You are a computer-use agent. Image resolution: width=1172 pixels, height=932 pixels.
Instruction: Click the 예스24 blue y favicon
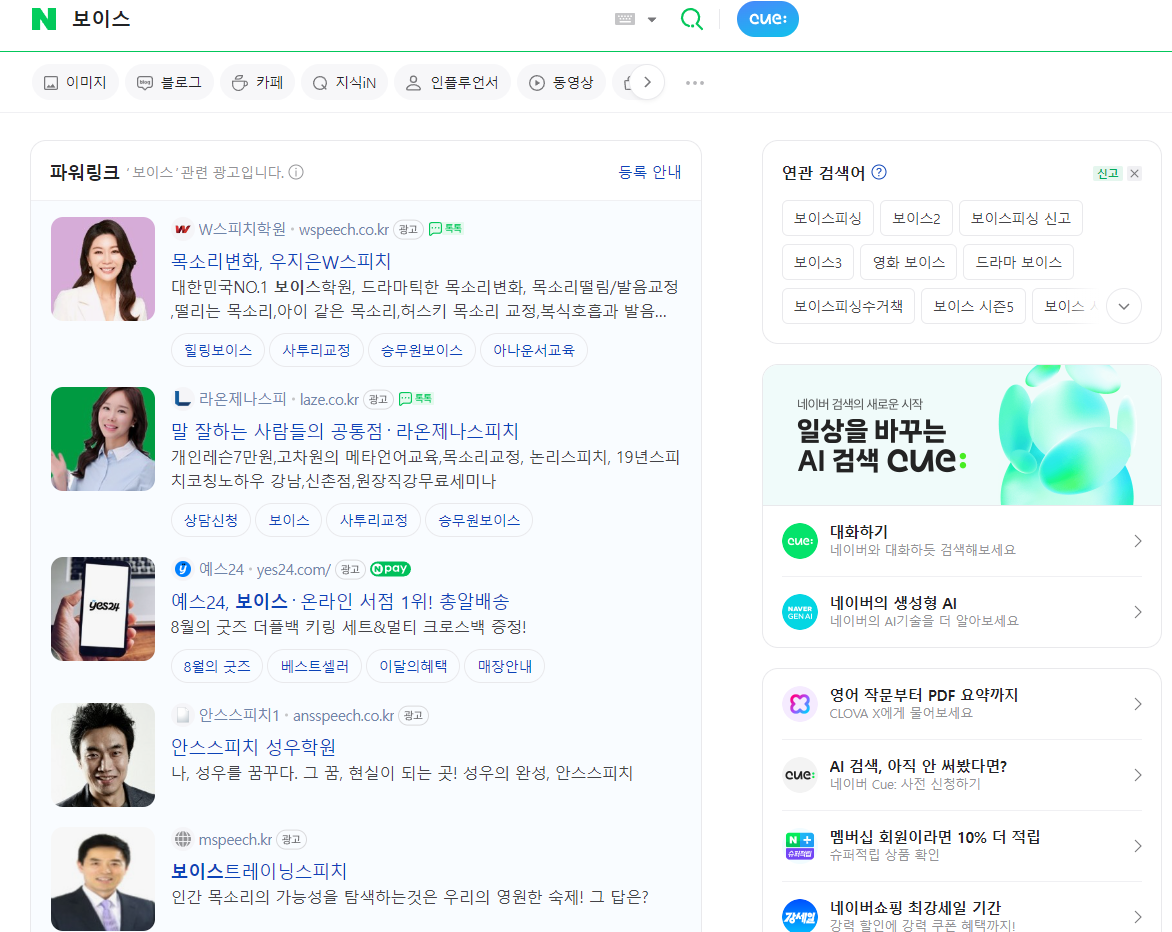point(182,569)
